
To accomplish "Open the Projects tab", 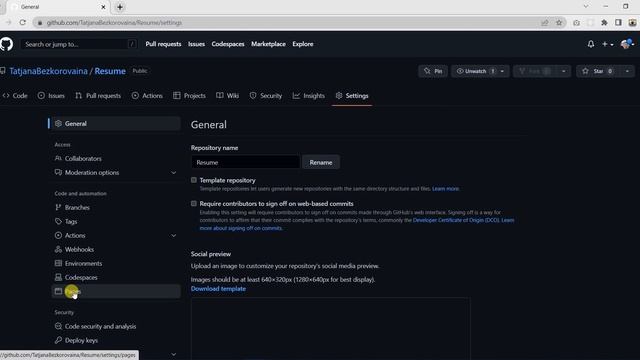I will pyautogui.click(x=189, y=96).
